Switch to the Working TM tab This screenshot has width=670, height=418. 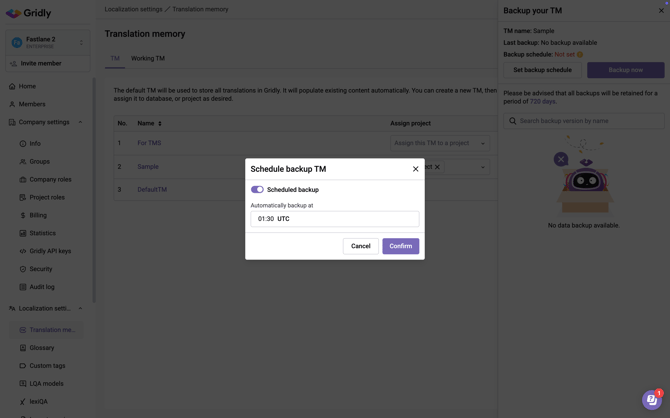(148, 58)
